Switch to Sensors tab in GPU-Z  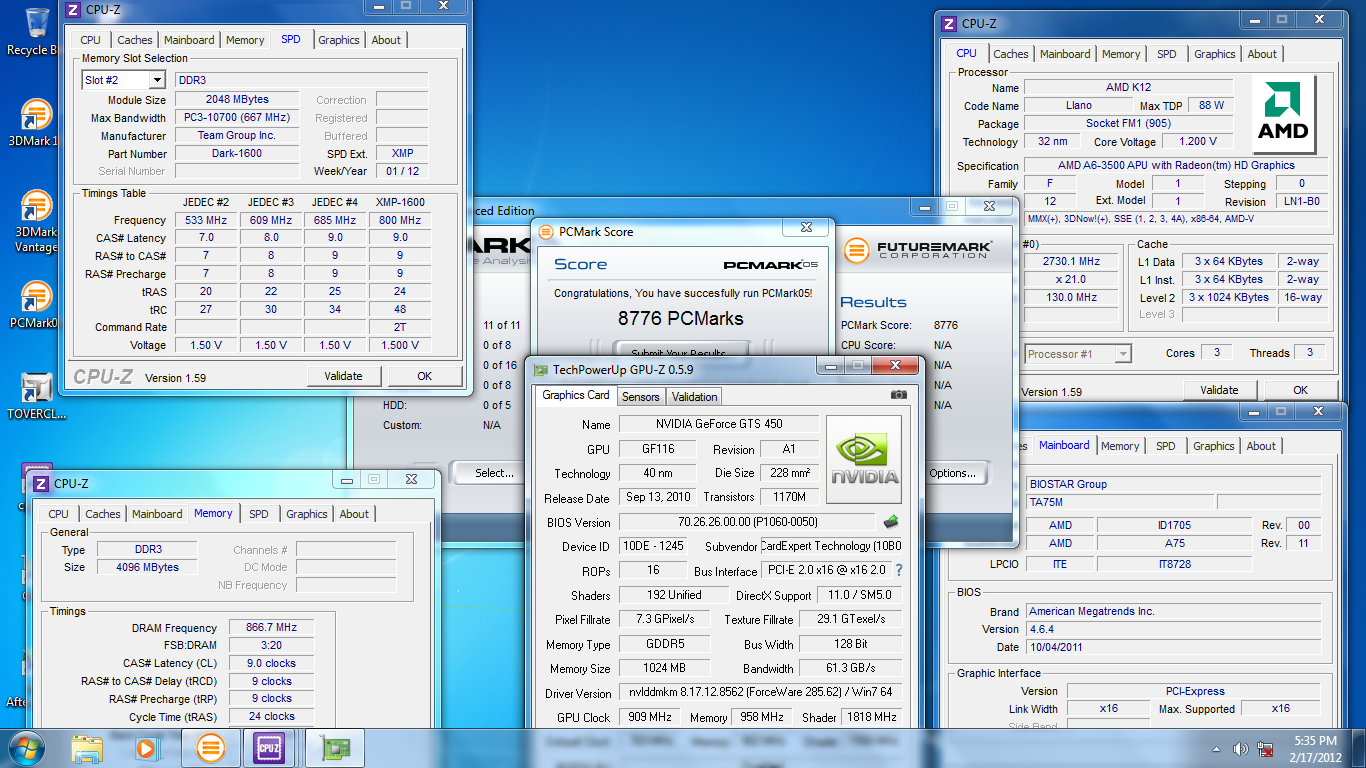pos(640,396)
